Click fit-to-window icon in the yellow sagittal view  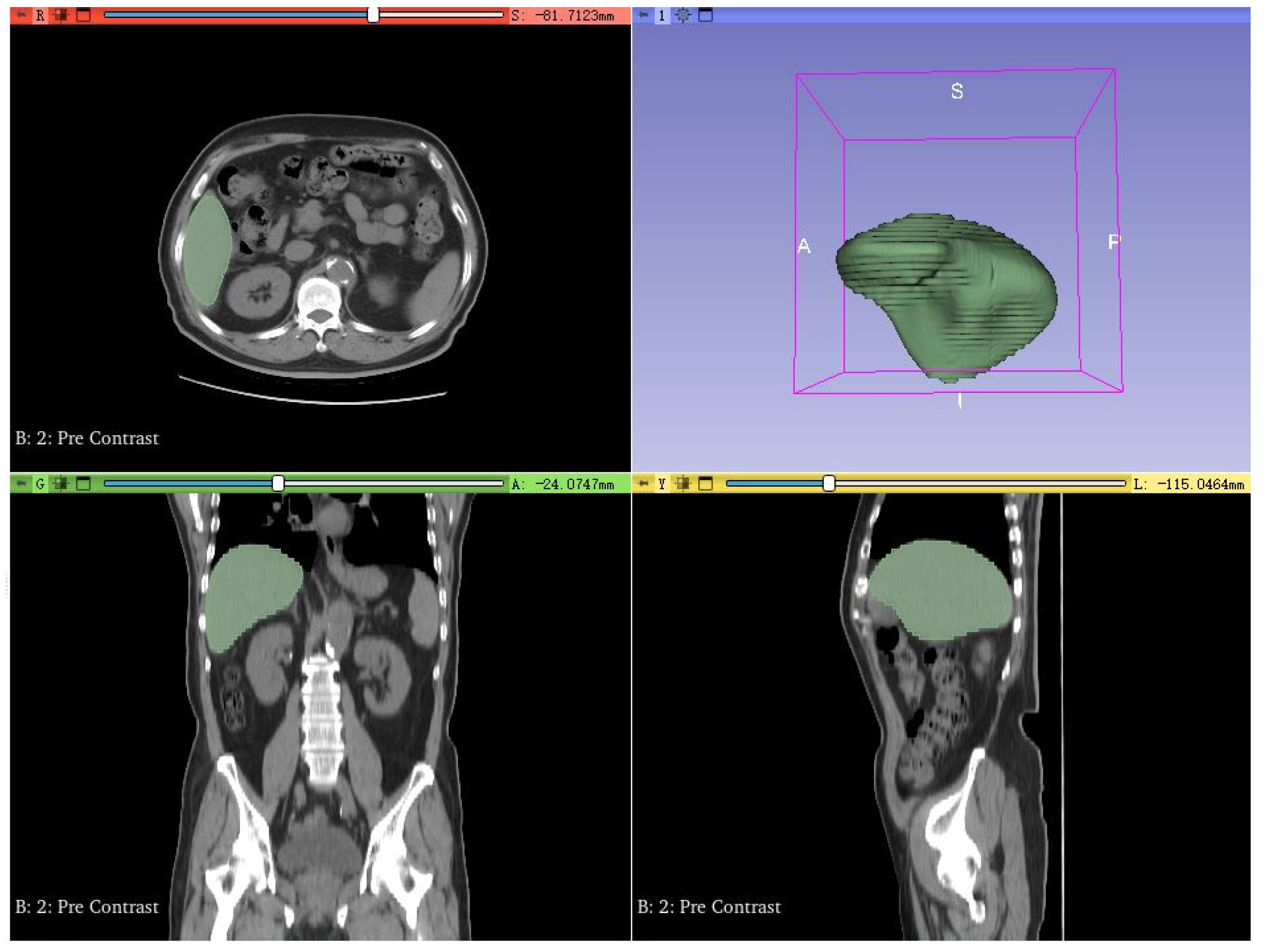point(683,484)
